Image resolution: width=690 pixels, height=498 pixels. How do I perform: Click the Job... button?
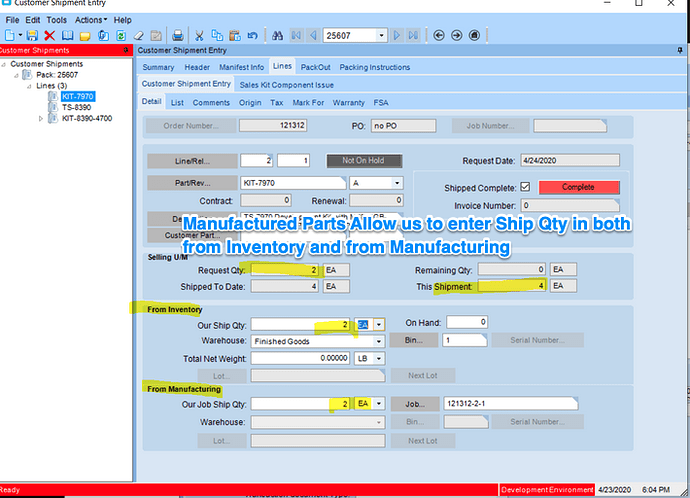point(417,403)
